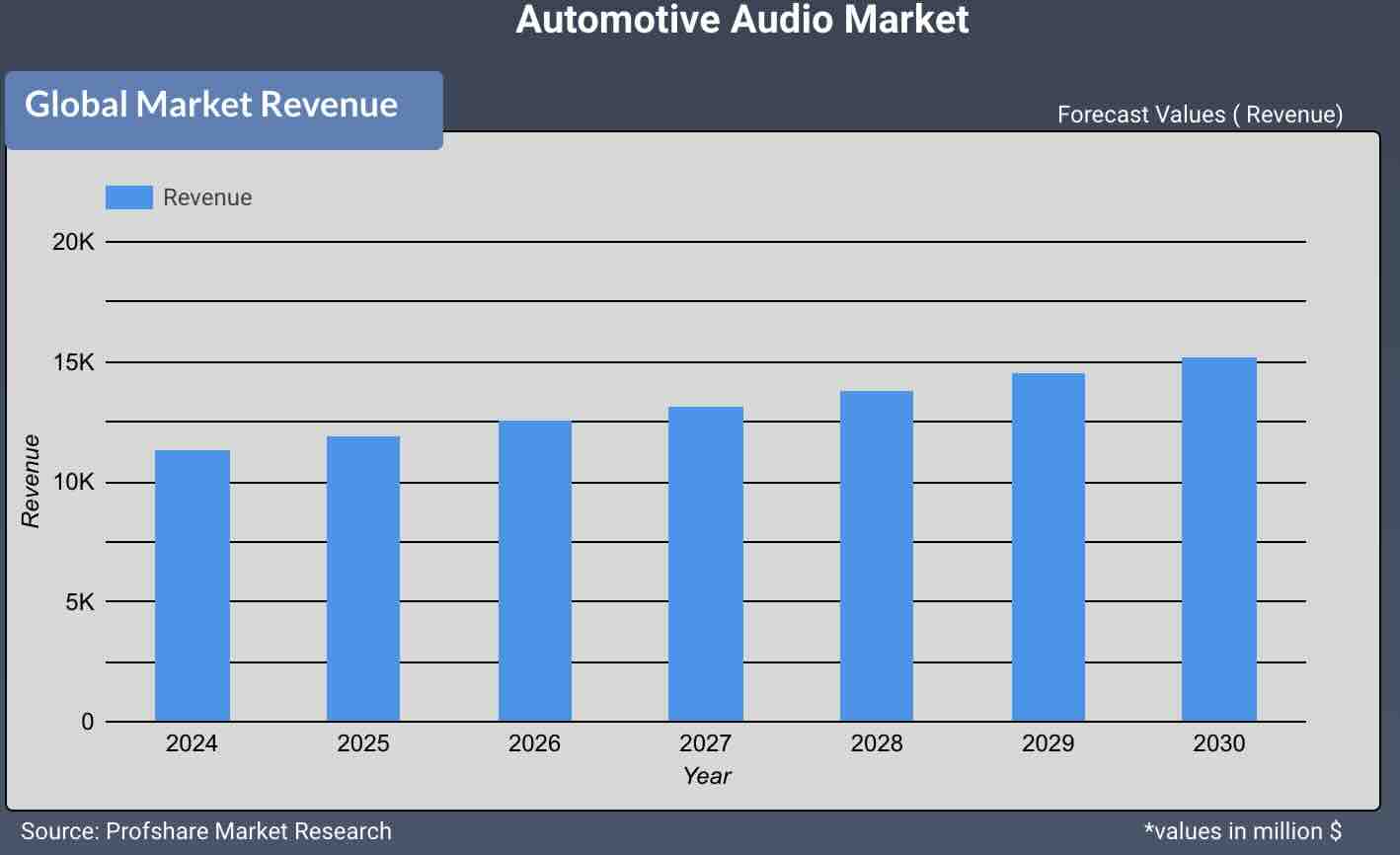Image resolution: width=1400 pixels, height=855 pixels.
Task: Select the 2024 revenue bar
Action: [x=193, y=585]
